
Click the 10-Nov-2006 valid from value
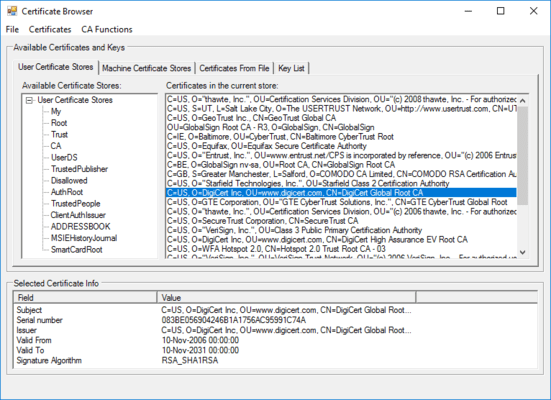pyautogui.click(x=200, y=340)
